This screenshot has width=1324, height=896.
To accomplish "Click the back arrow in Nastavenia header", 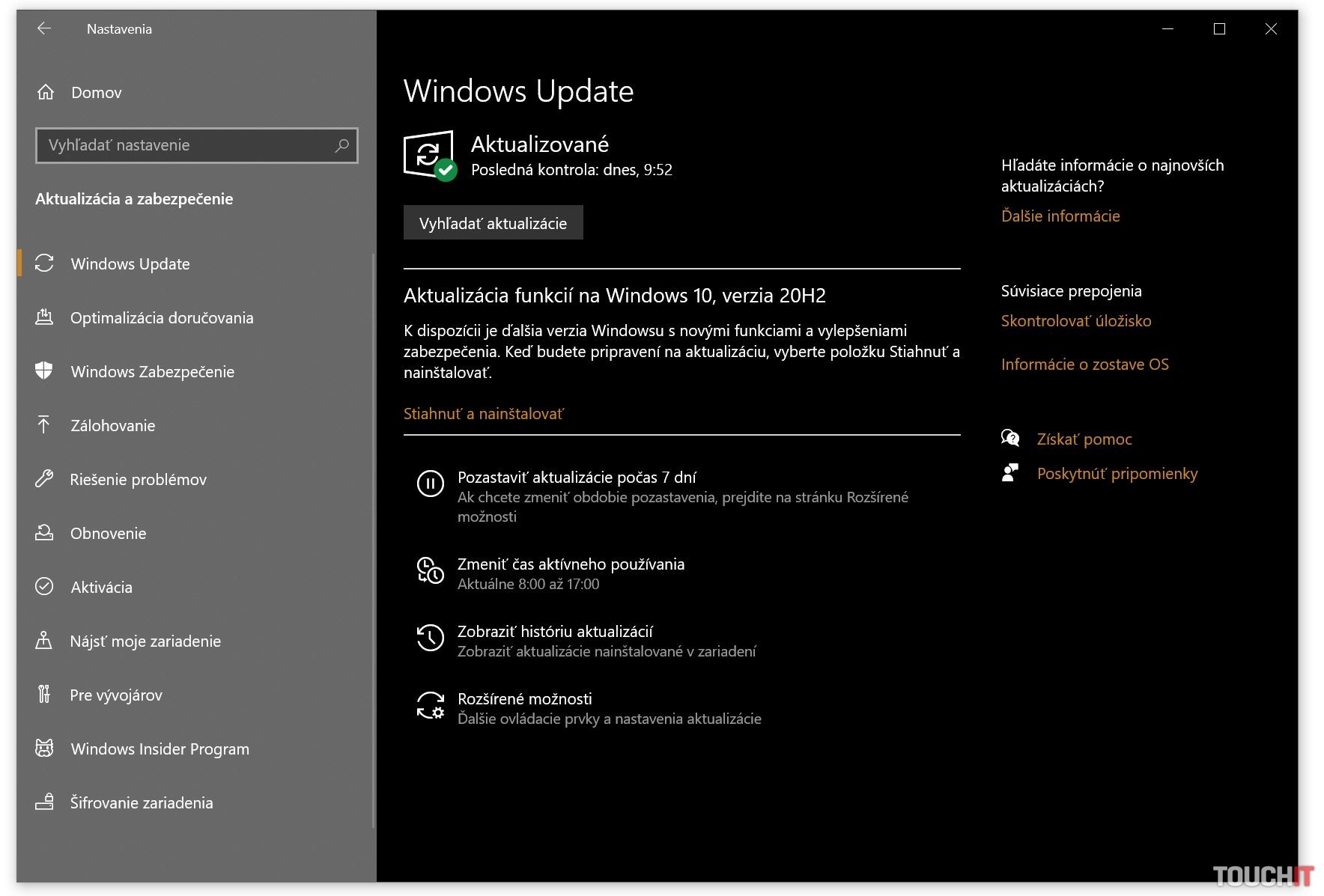I will [44, 28].
